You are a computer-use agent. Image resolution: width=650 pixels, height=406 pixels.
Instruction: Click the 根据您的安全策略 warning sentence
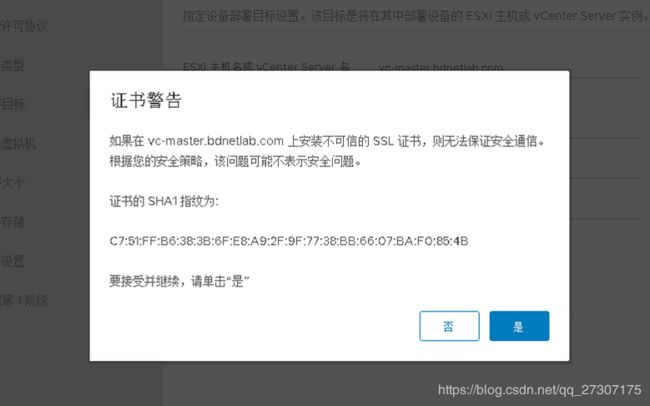pos(235,161)
